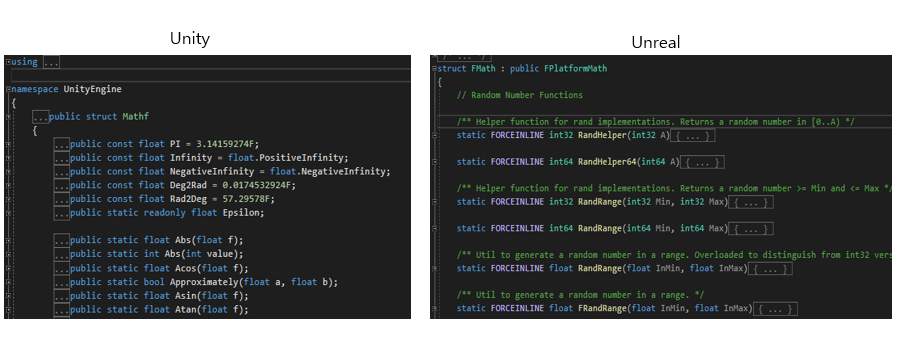Expand the ellipsis box on the Infinity constant line
Viewport: 897px width, 364px height.
coord(62,158)
